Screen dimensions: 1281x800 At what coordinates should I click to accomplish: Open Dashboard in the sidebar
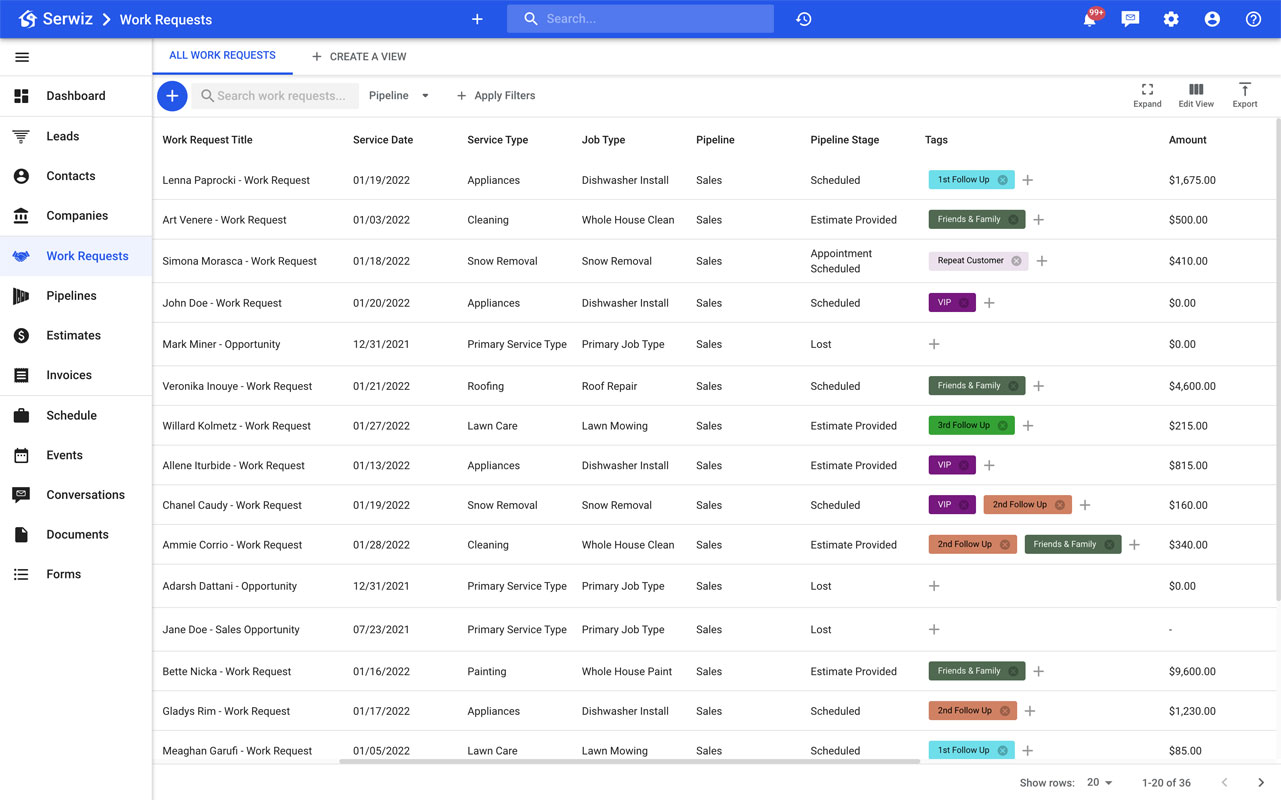tap(76, 96)
